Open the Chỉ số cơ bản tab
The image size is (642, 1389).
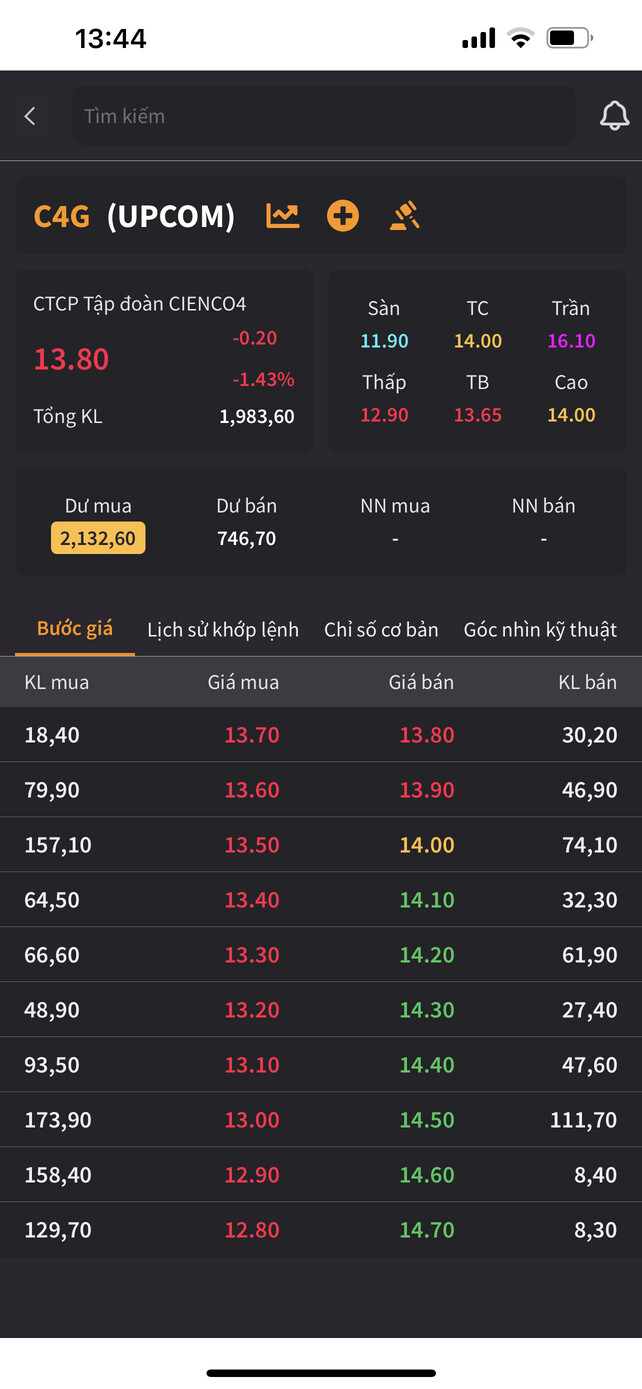(381, 630)
